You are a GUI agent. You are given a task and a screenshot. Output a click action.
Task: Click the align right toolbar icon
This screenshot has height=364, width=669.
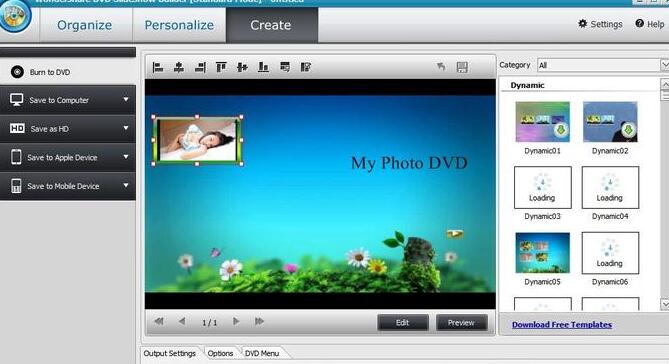click(x=200, y=67)
